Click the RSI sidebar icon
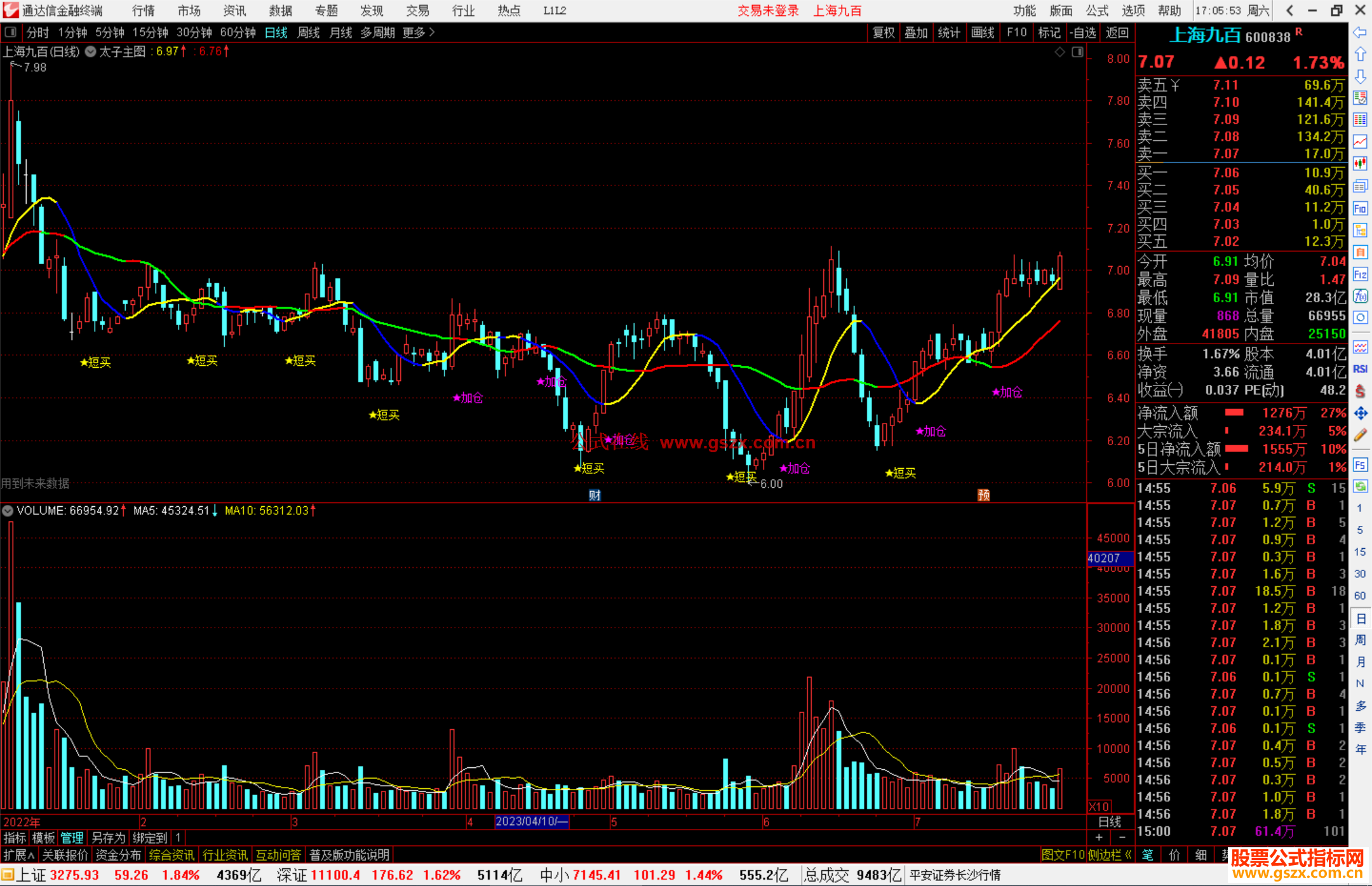This screenshot has height=886, width=1372. click(x=1360, y=369)
